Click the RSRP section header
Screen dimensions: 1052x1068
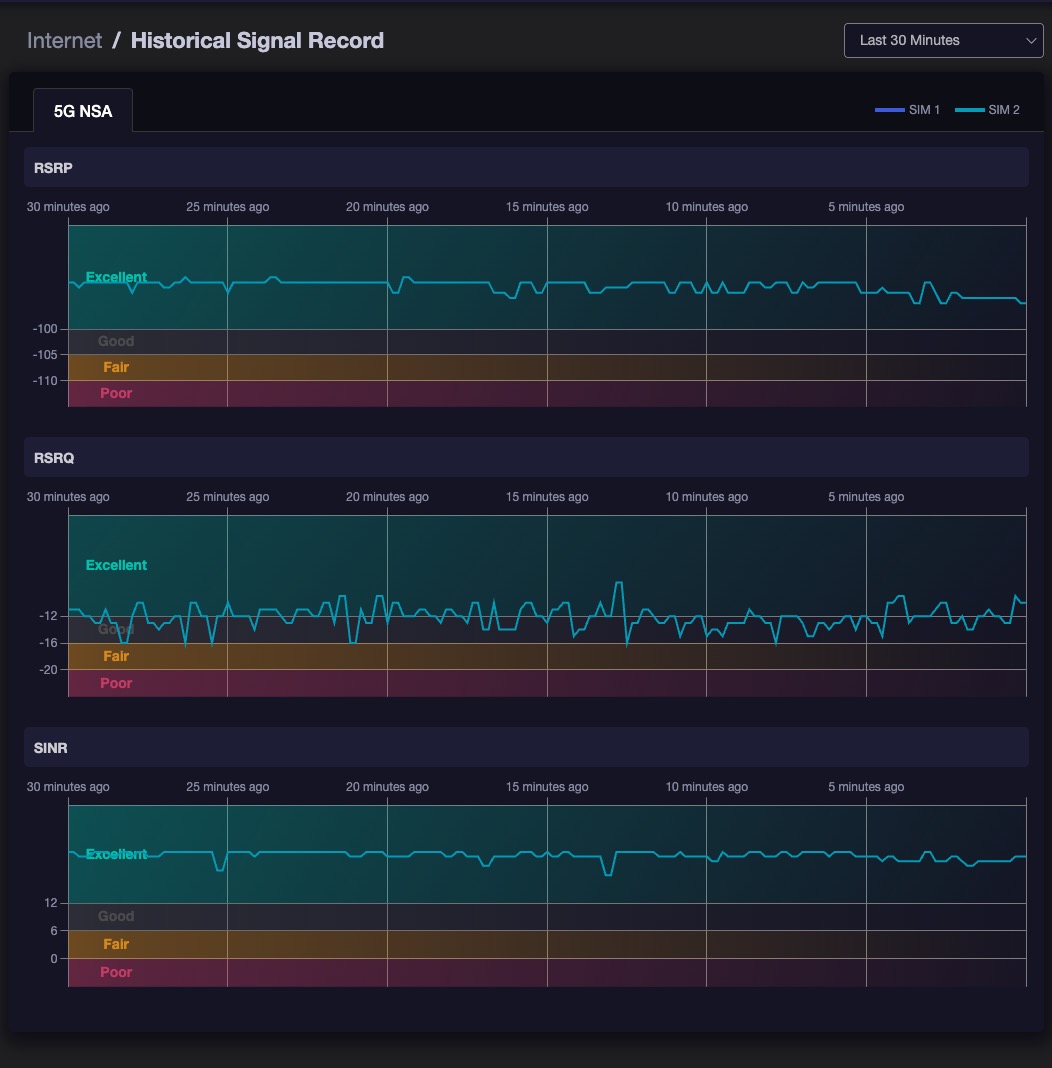click(x=526, y=168)
